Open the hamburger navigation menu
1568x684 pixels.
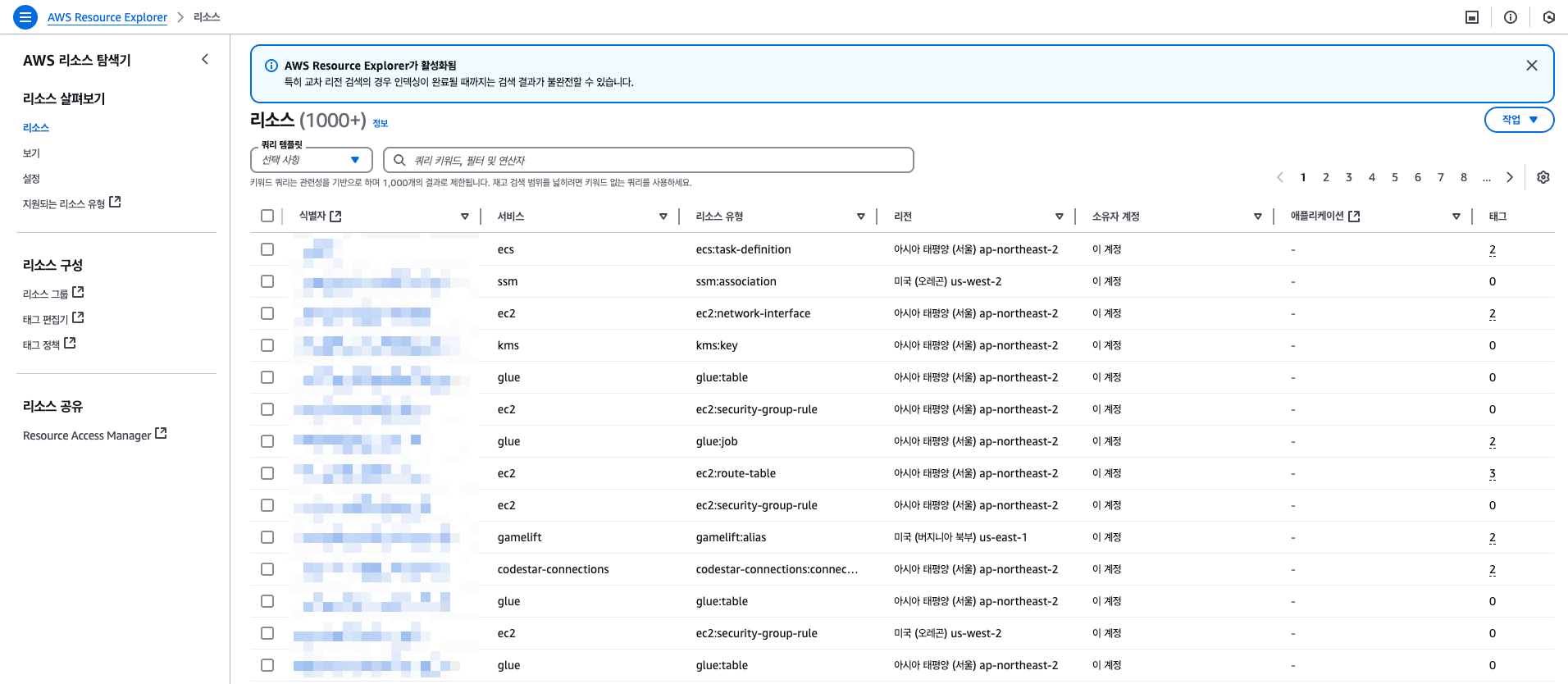(x=25, y=16)
